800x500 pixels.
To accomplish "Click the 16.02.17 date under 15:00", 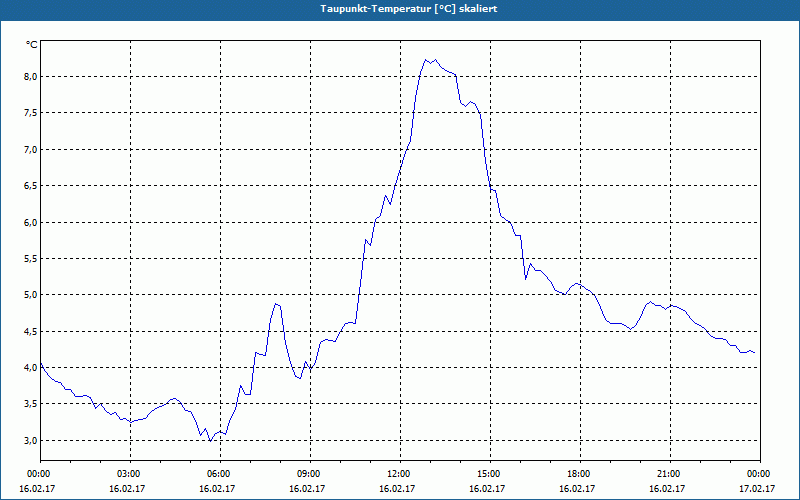I will [487, 488].
